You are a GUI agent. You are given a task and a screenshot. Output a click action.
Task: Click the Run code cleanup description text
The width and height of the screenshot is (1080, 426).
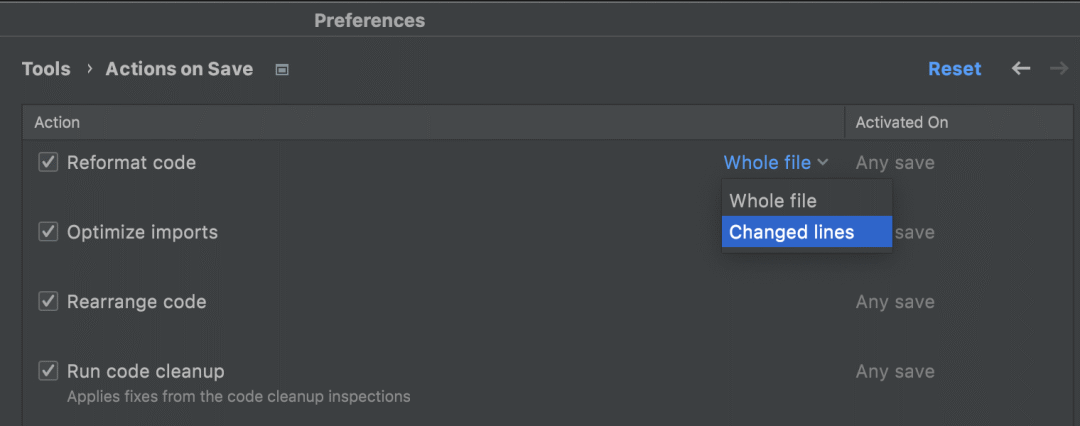pyautogui.click(x=238, y=396)
